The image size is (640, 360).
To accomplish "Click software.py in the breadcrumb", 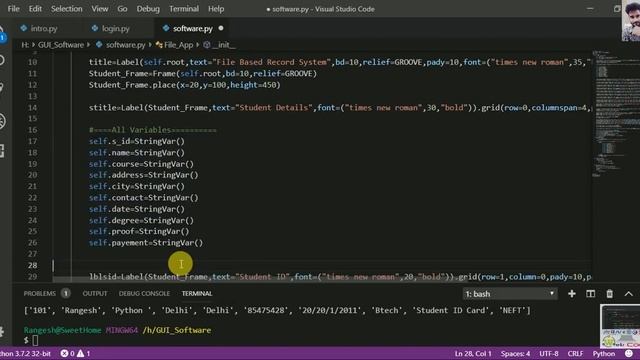I will point(125,45).
